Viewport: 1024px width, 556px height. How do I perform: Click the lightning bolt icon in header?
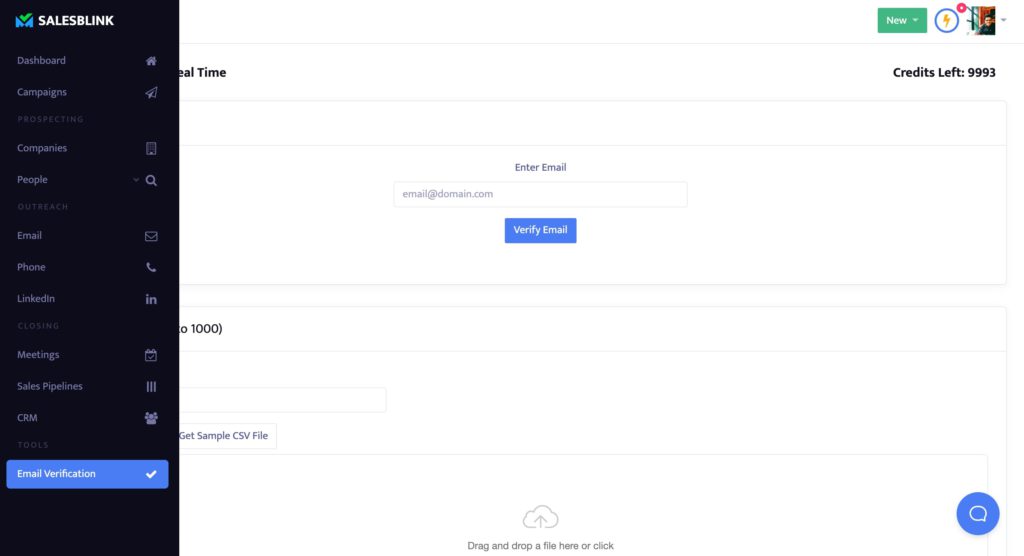point(946,21)
